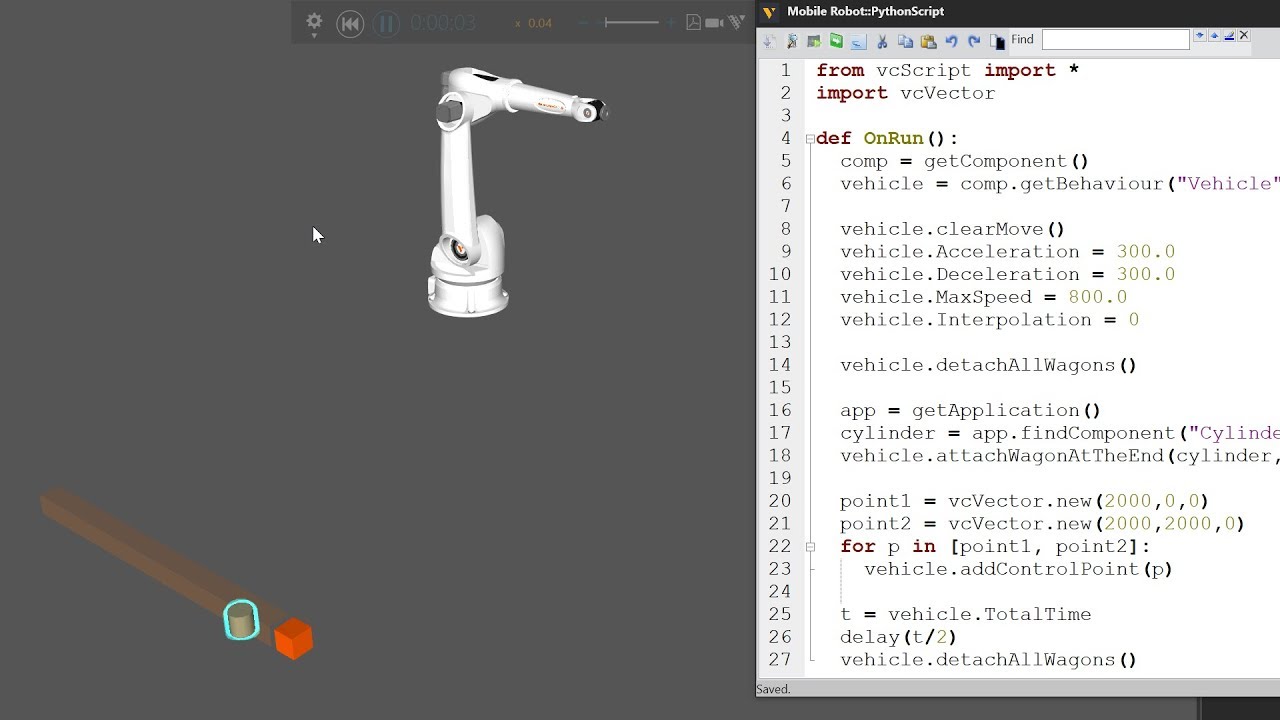Viewport: 1280px width, 720px height.
Task: Select the cylinder in the 3D view
Action: (x=241, y=621)
